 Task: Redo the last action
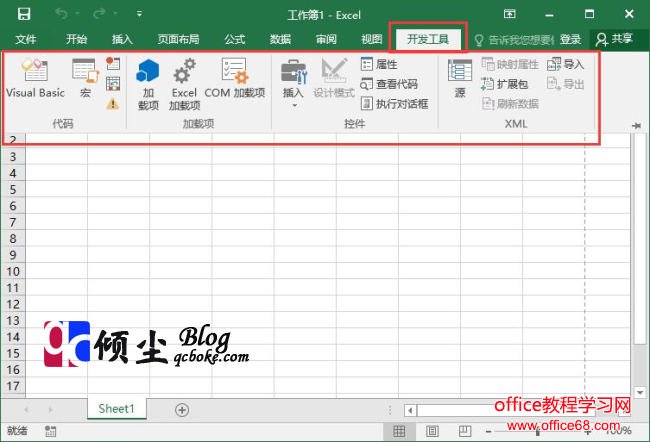[99, 15]
